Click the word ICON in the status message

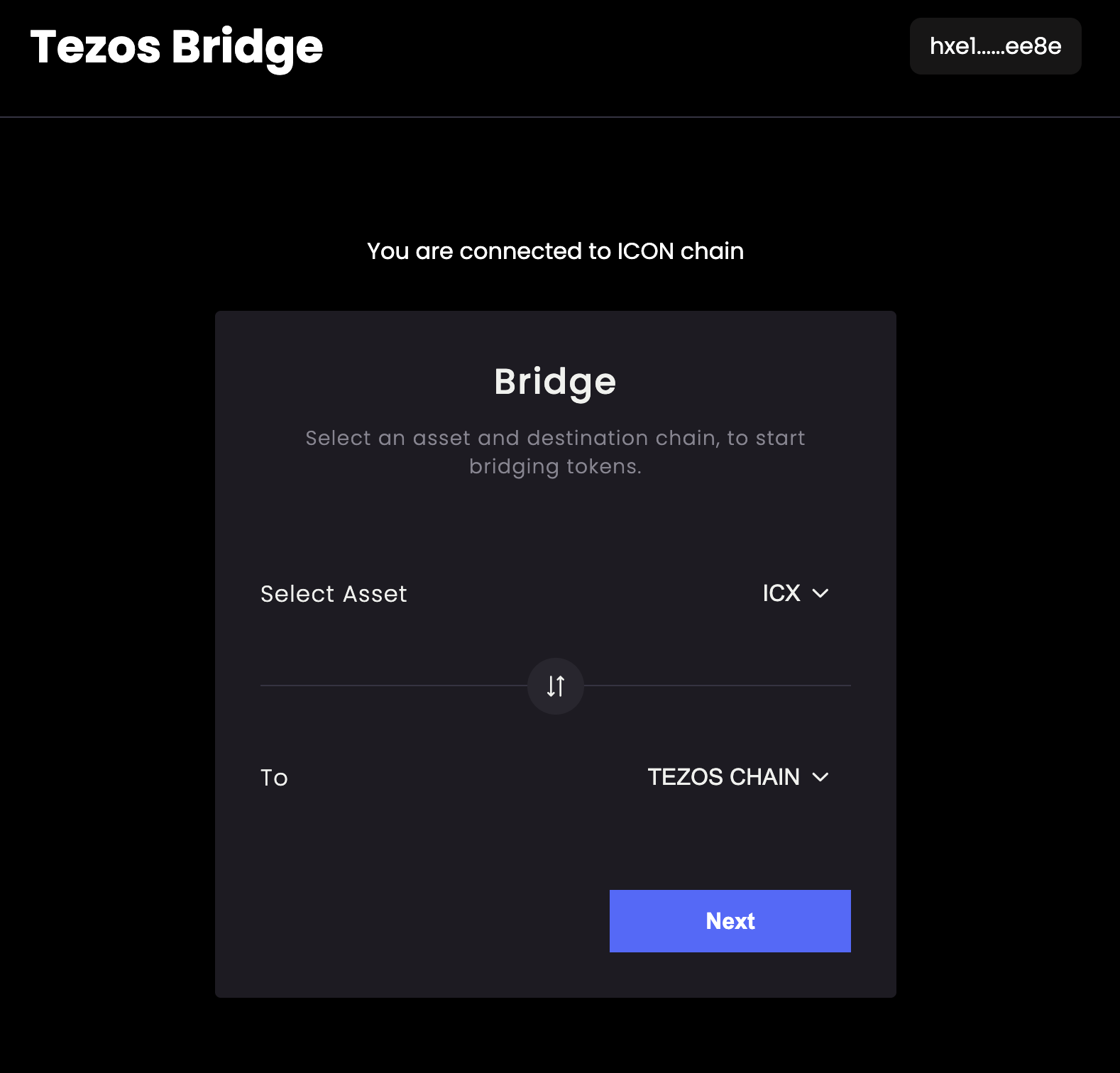coord(645,251)
